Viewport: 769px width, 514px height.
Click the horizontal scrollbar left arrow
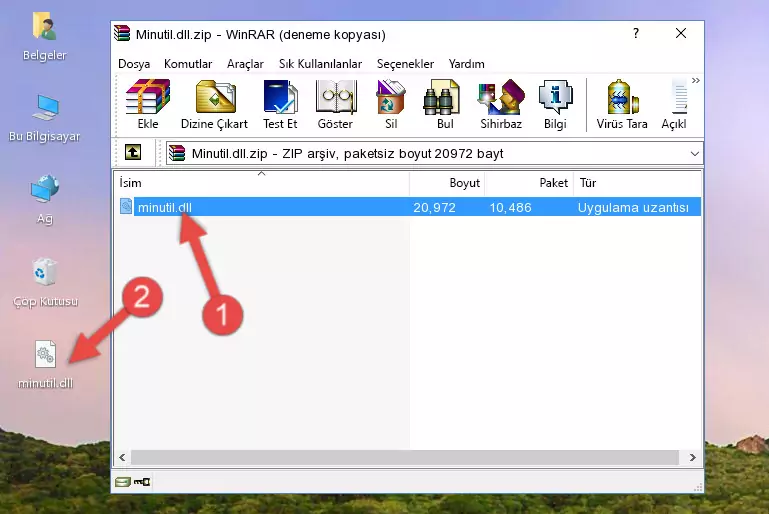pyautogui.click(x=123, y=458)
